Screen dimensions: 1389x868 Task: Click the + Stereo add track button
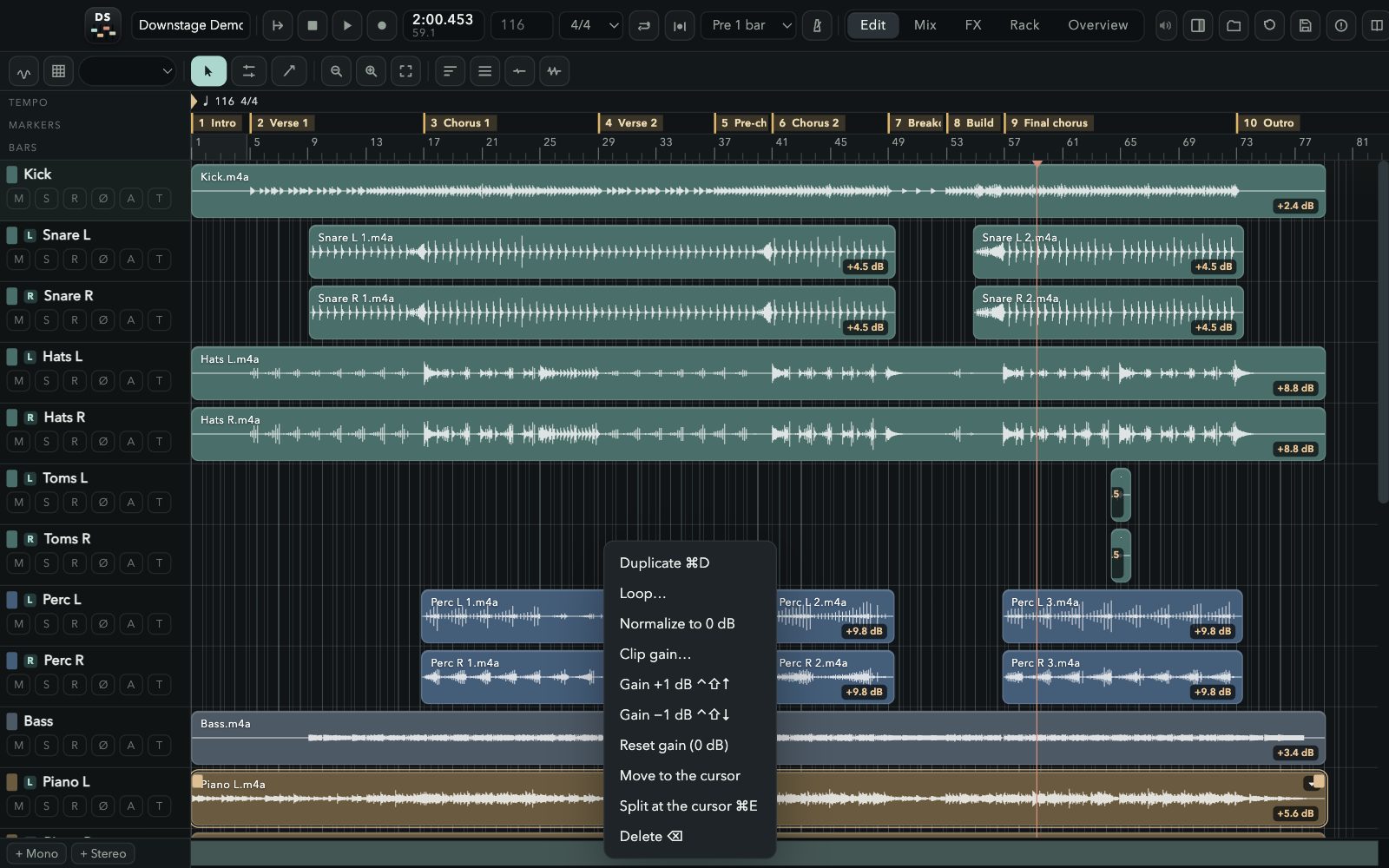(103, 853)
